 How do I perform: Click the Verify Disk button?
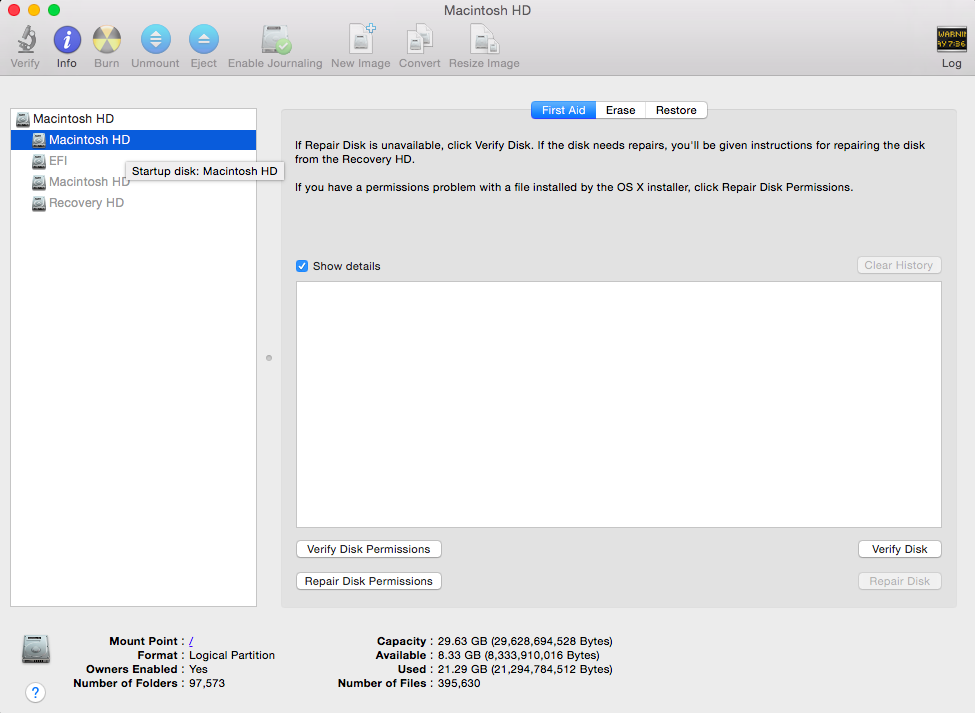[x=899, y=550]
